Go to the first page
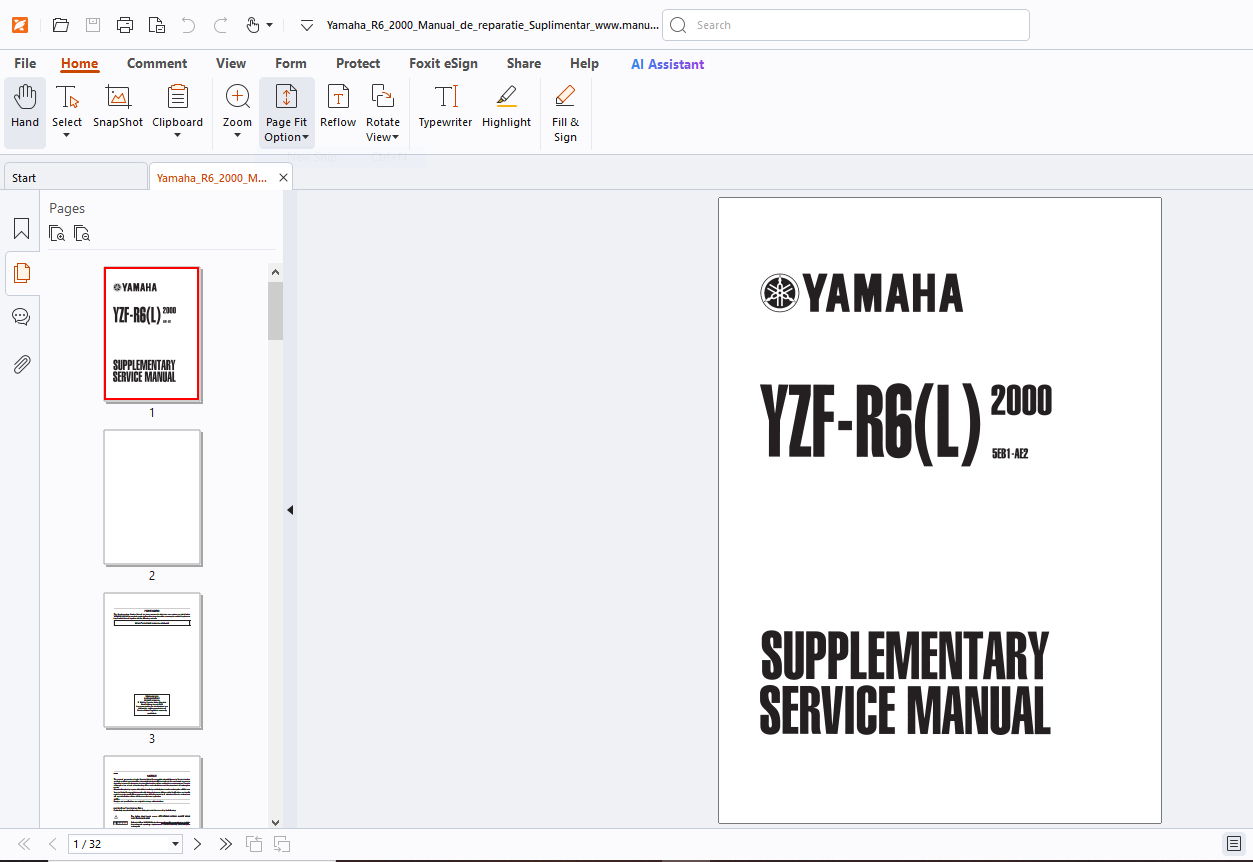Image resolution: width=1253 pixels, height=862 pixels. 24,844
